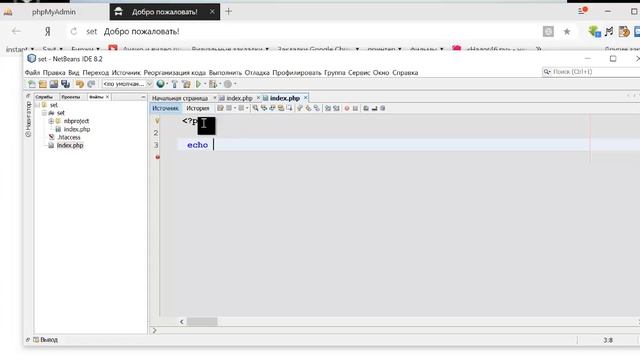Collapse the inner set project node
Screen dimensions: 640x360
pos(44,113)
